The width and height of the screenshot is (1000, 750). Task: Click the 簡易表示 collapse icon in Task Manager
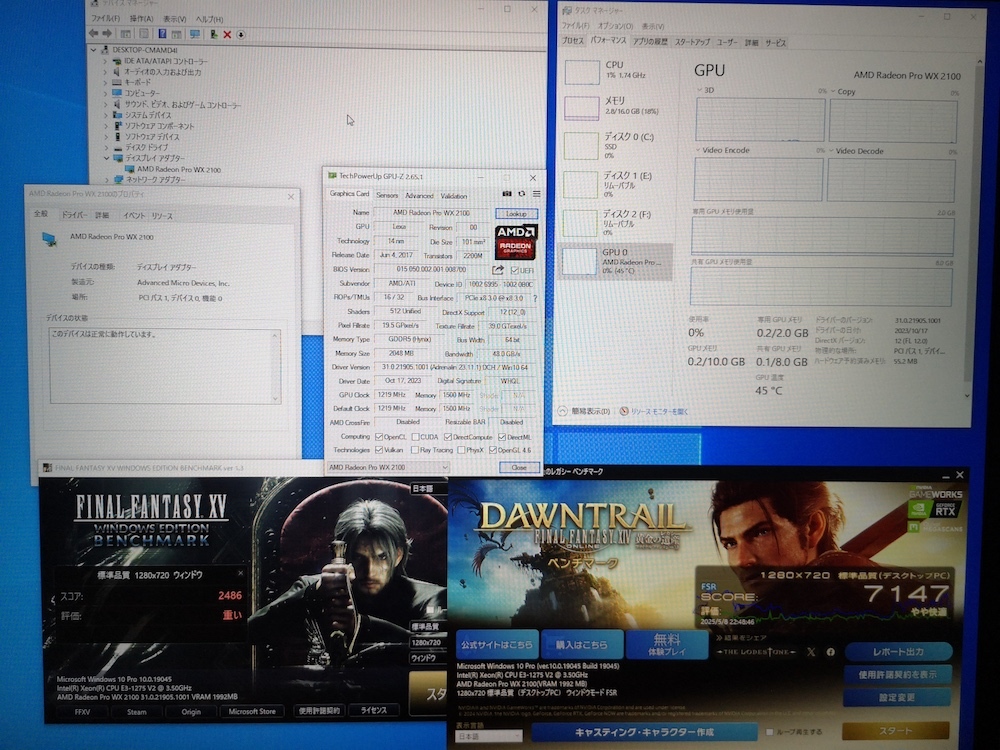click(x=562, y=411)
